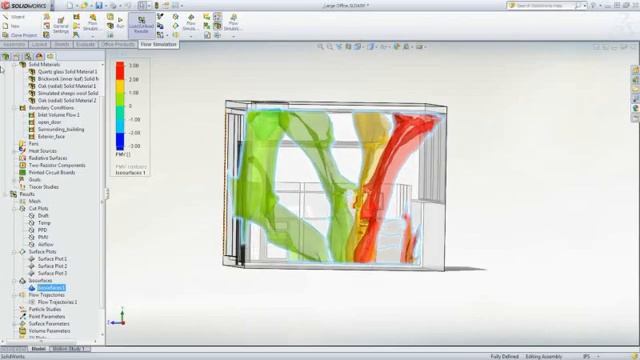Open the Evaluate tab
Image resolution: width=640 pixels, height=360 pixels.
point(85,44)
